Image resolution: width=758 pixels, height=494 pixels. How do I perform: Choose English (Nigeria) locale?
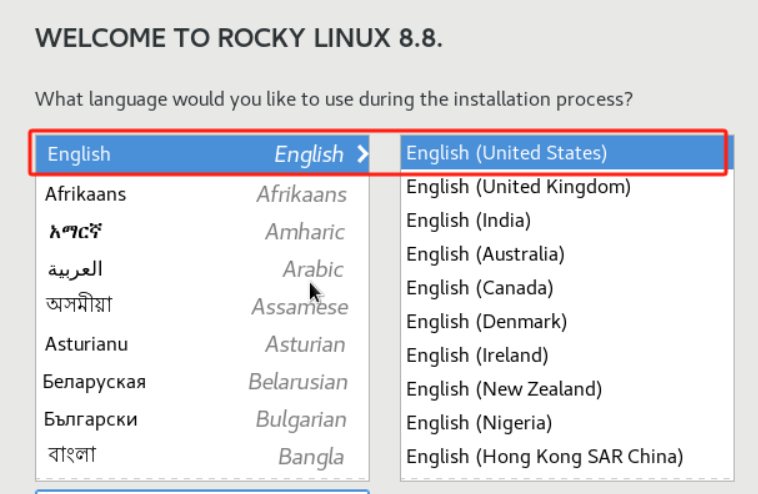(567, 423)
